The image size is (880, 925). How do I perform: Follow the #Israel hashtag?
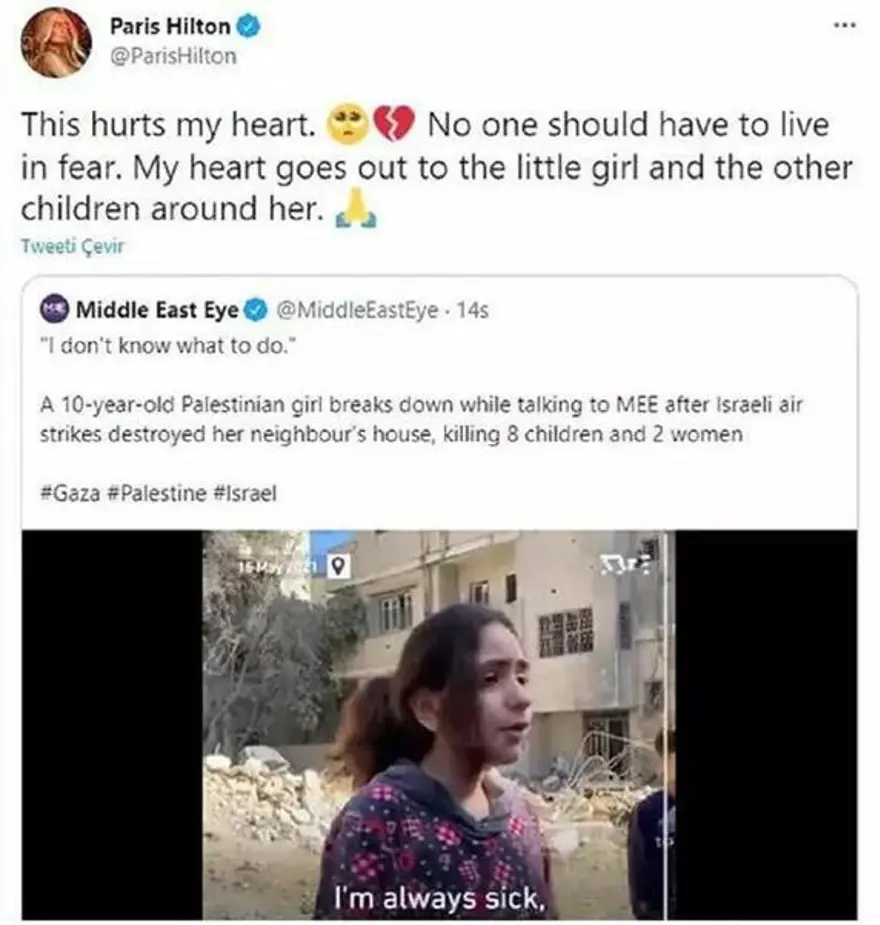245,493
